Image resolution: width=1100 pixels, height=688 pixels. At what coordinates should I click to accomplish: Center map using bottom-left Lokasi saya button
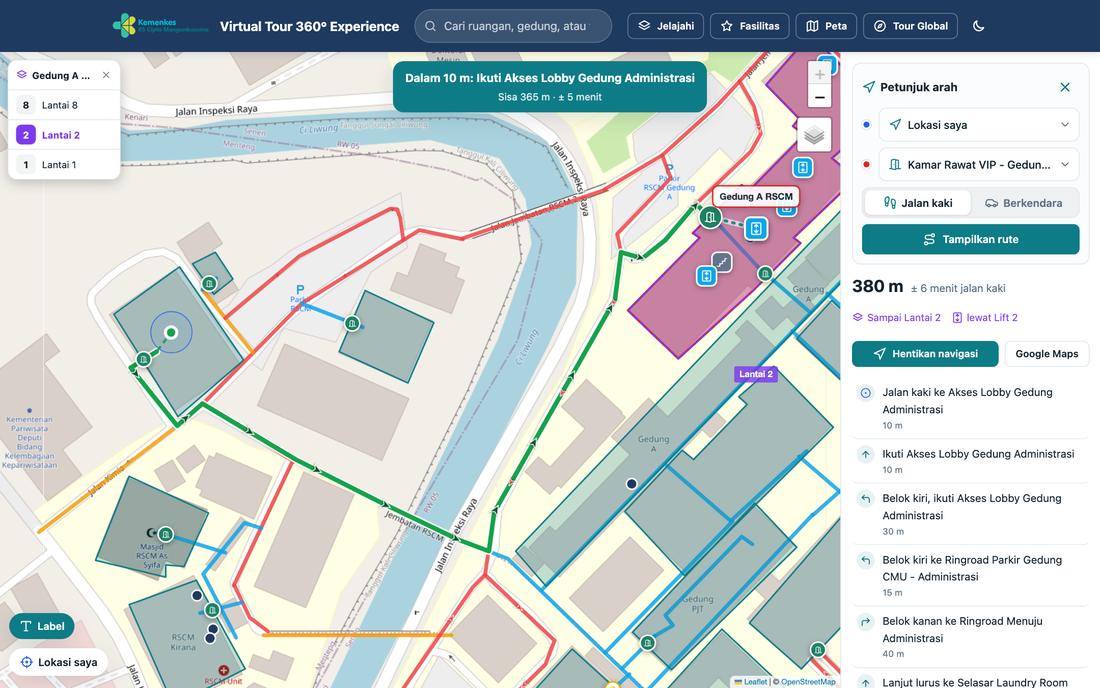(58, 662)
